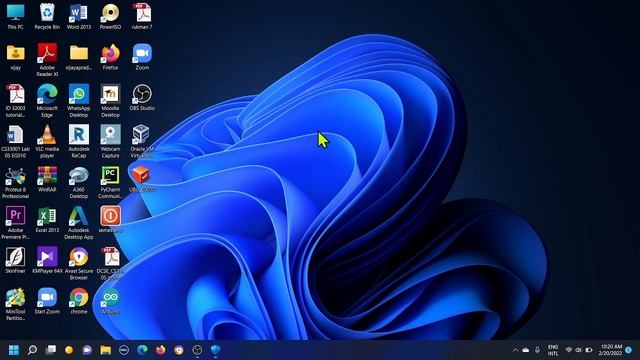Screen dimensions: 640x360
Task: Open OBS Studio desktop shortcut
Action: click(x=142, y=98)
